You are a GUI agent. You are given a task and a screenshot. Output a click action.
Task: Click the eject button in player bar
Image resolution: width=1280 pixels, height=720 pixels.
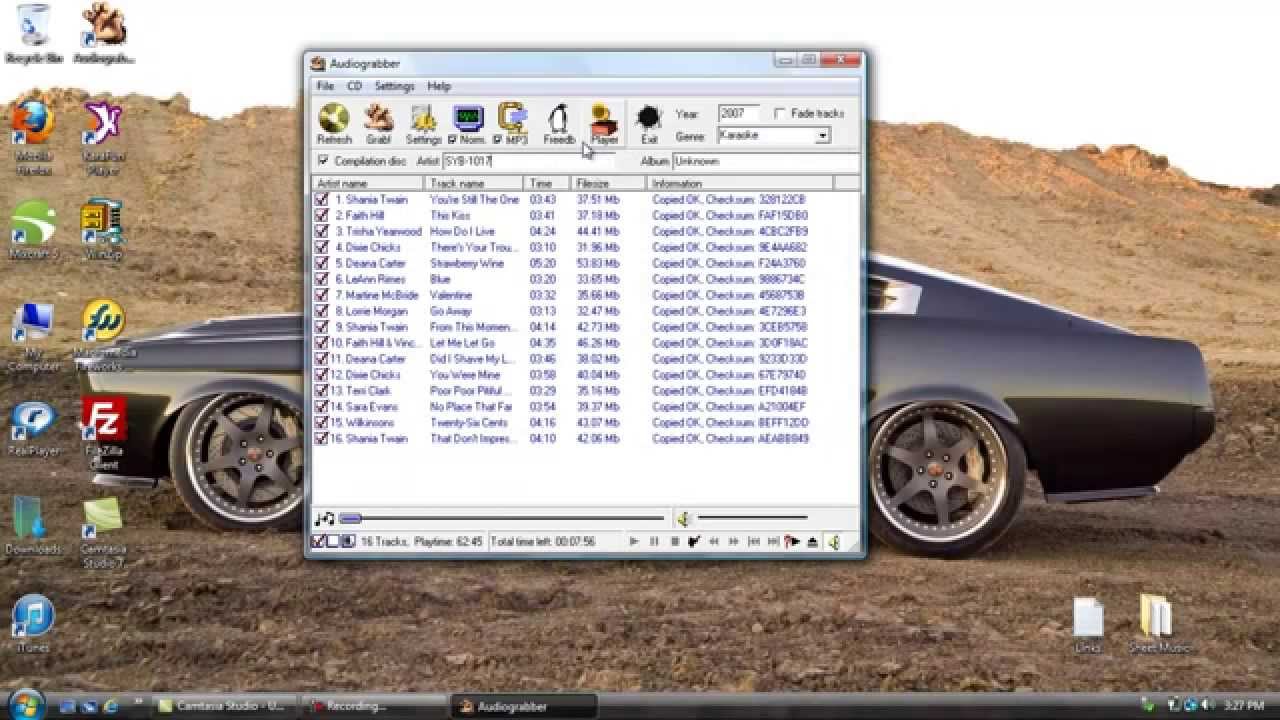pyautogui.click(x=812, y=542)
